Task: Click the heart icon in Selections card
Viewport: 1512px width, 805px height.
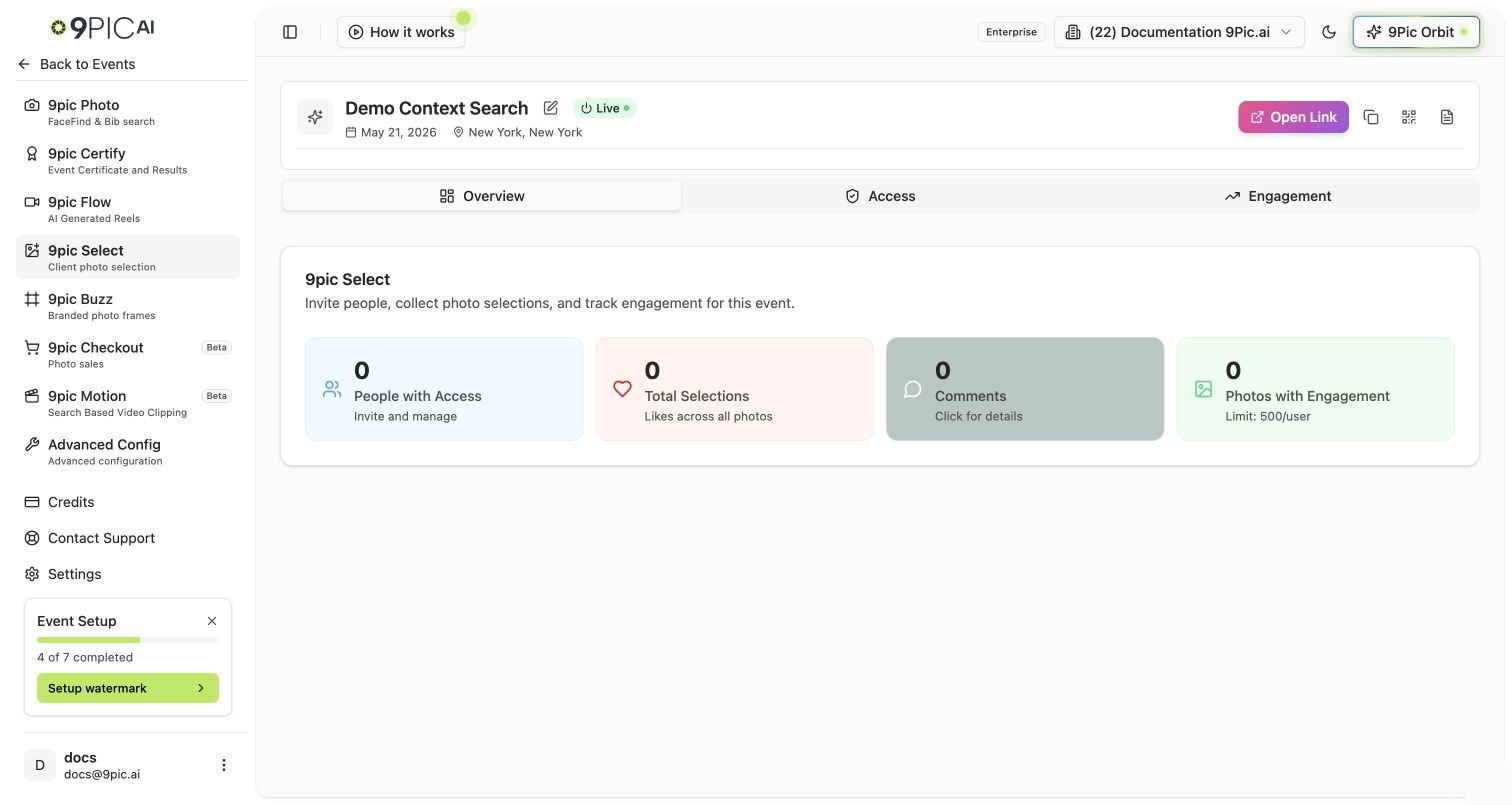Action: coord(622,389)
